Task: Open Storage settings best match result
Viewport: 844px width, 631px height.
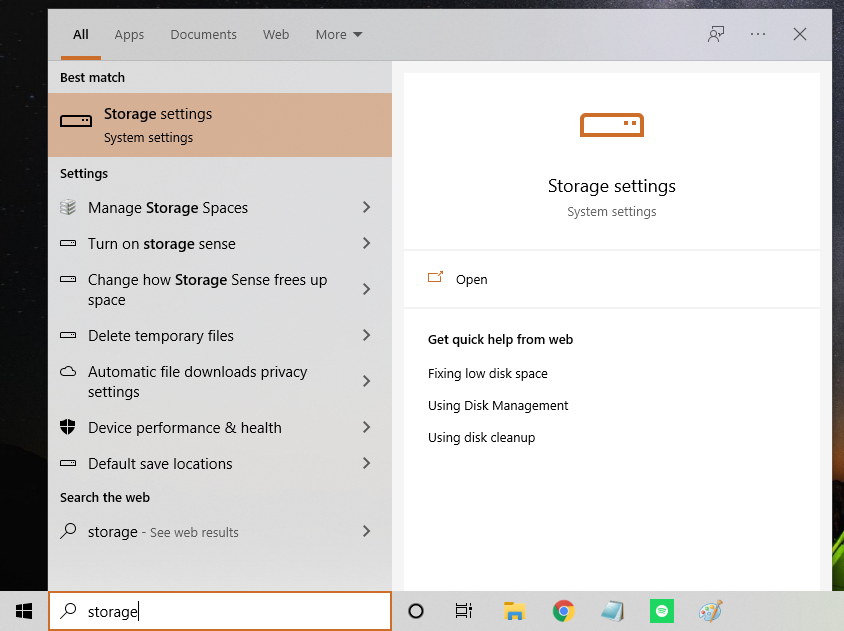Action: 220,125
